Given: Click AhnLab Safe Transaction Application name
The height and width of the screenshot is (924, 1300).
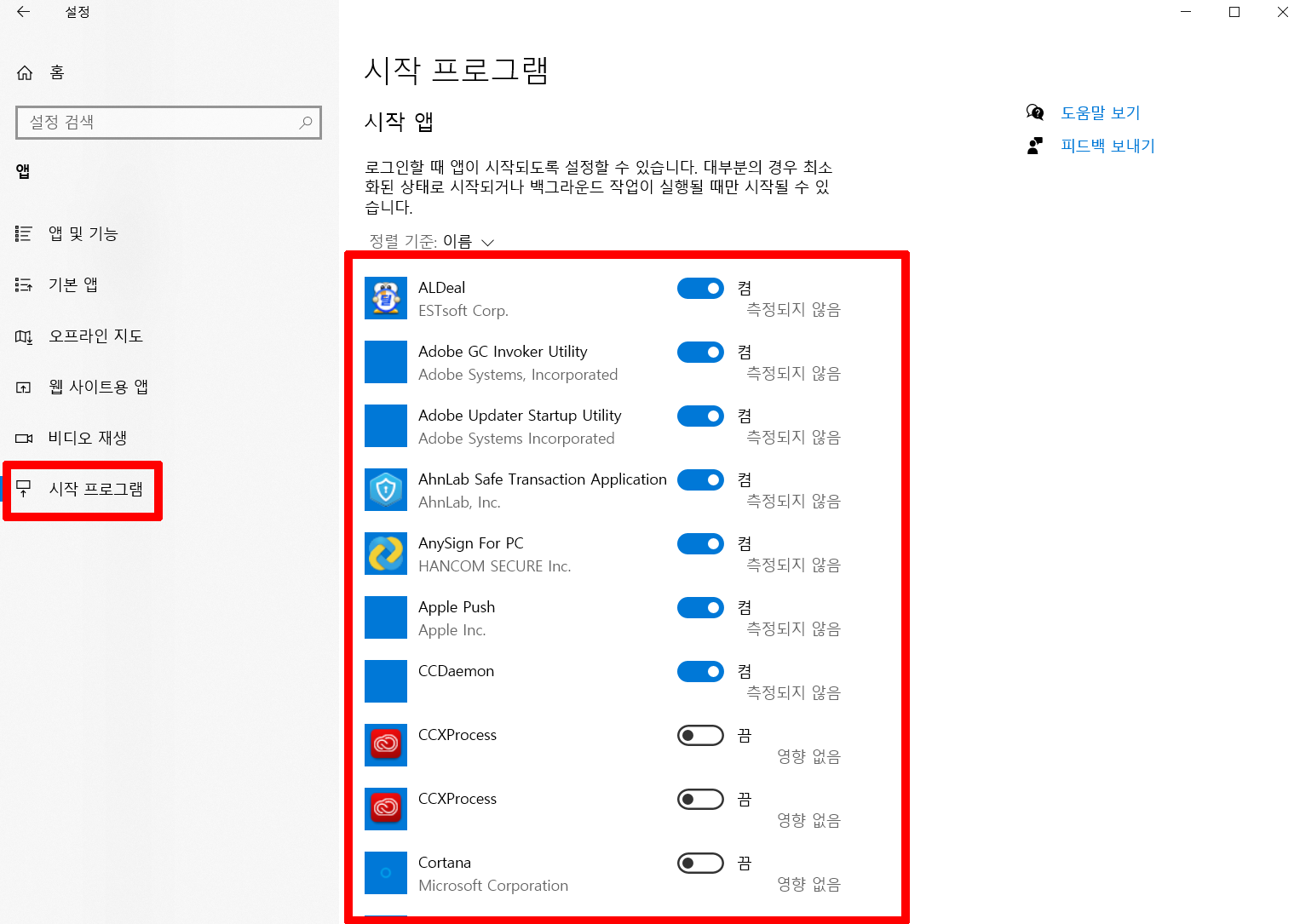Looking at the screenshot, I should (543, 479).
